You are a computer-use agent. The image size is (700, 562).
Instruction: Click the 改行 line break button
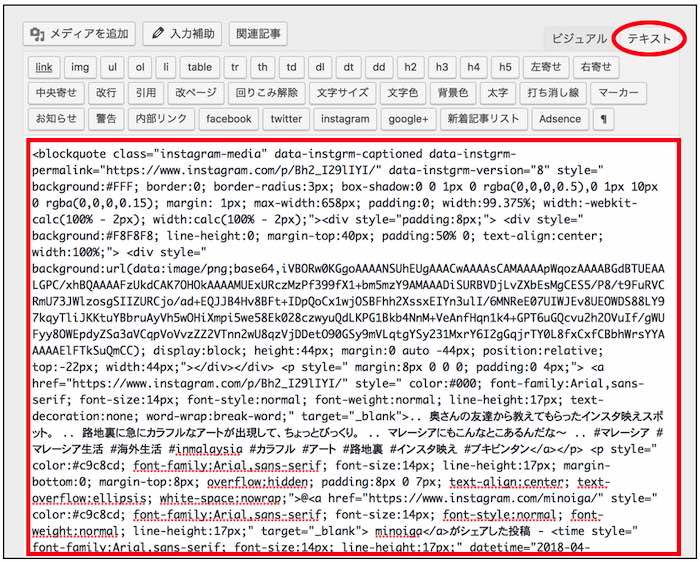pyautogui.click(x=106, y=93)
